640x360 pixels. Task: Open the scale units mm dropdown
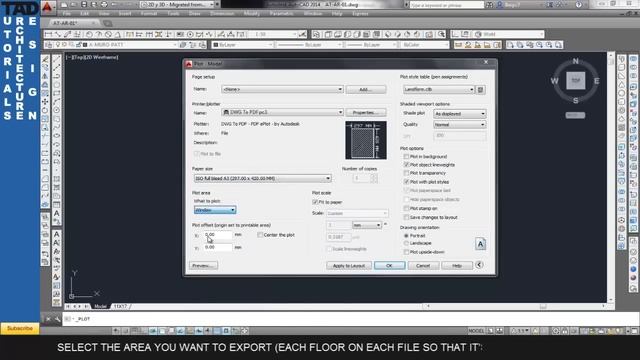click(367, 225)
